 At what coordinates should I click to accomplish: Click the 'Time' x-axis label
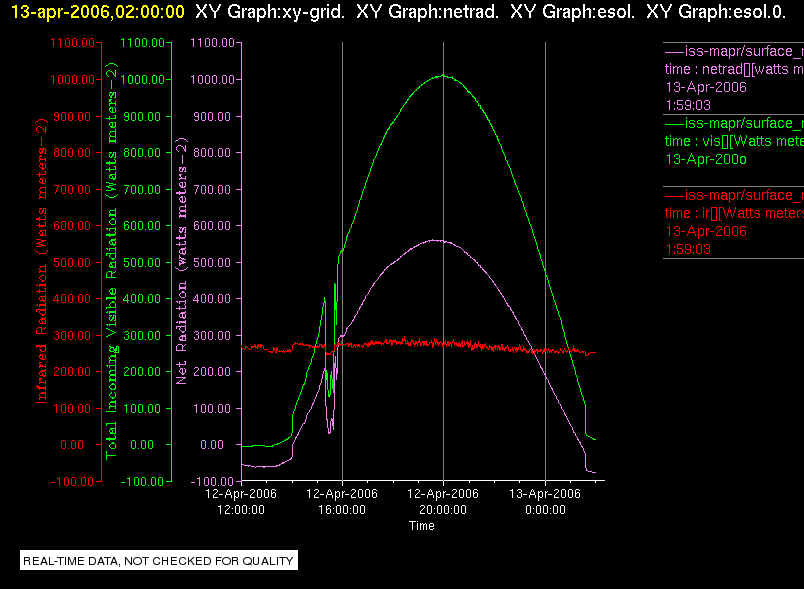tap(421, 526)
